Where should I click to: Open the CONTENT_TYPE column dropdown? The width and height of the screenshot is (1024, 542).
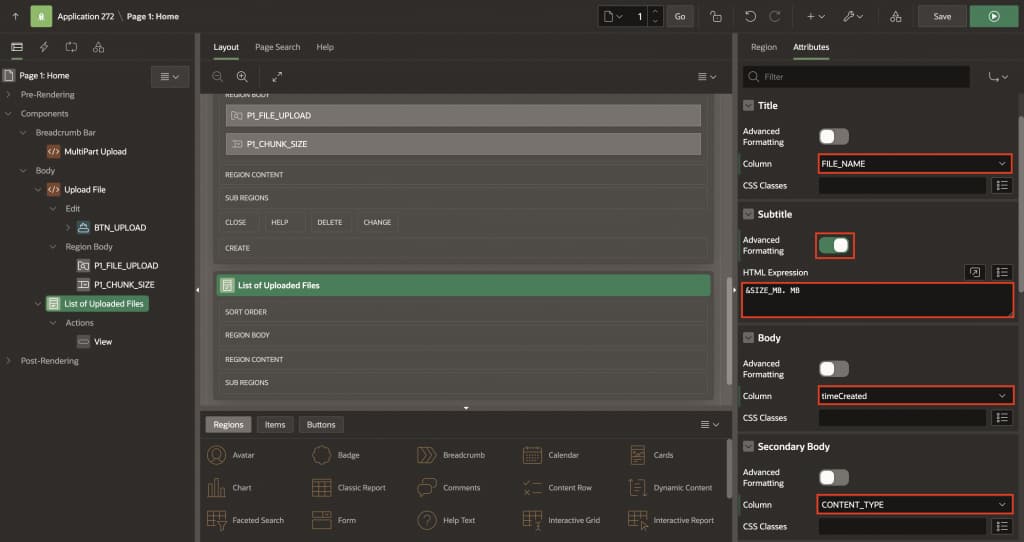tap(915, 505)
